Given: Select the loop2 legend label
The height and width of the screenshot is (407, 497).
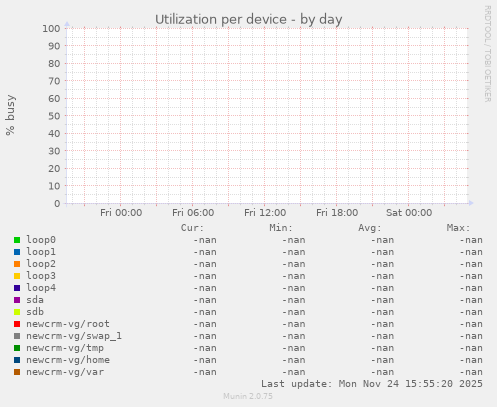Looking at the screenshot, I should click(x=41, y=264).
